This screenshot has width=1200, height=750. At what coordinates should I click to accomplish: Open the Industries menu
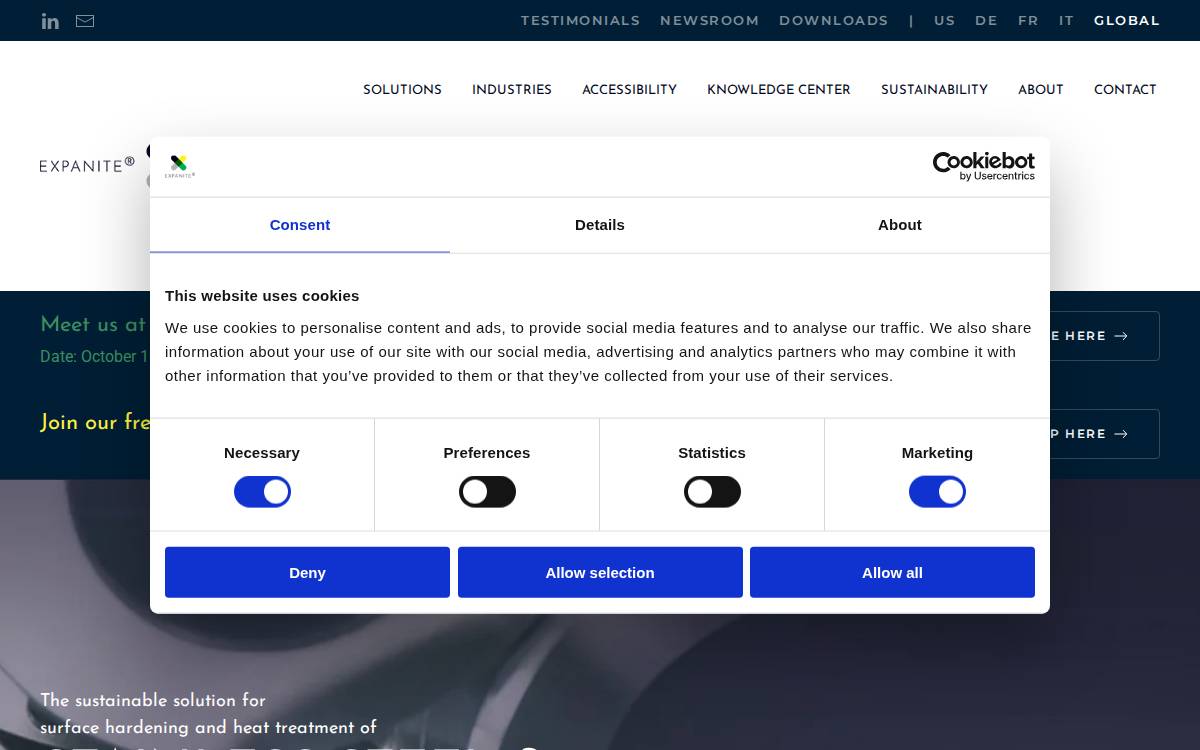click(512, 90)
